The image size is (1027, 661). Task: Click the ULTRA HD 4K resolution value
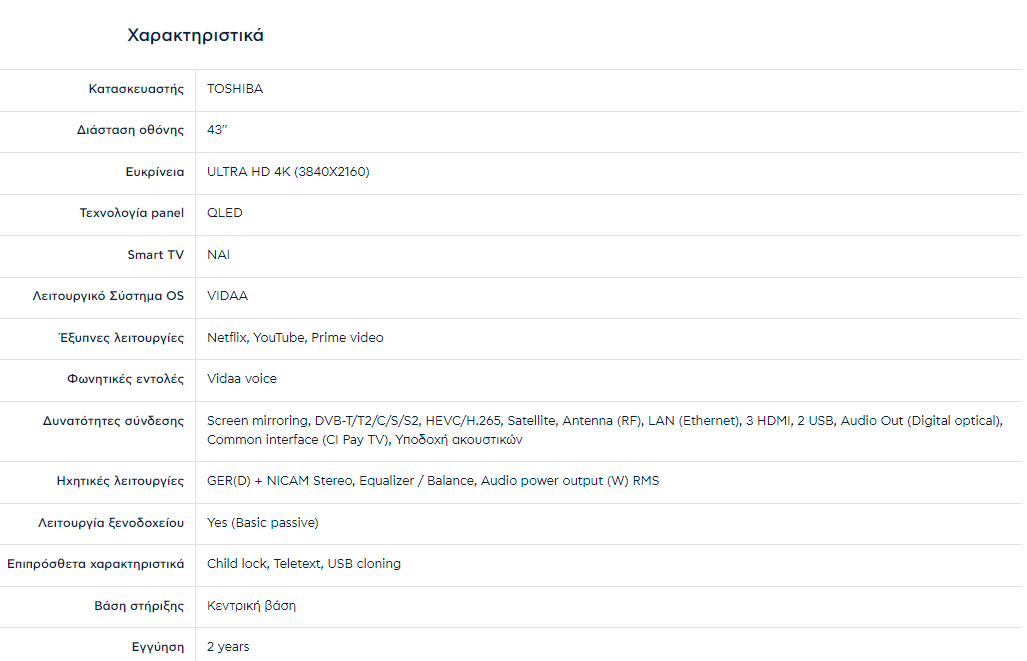tap(288, 172)
